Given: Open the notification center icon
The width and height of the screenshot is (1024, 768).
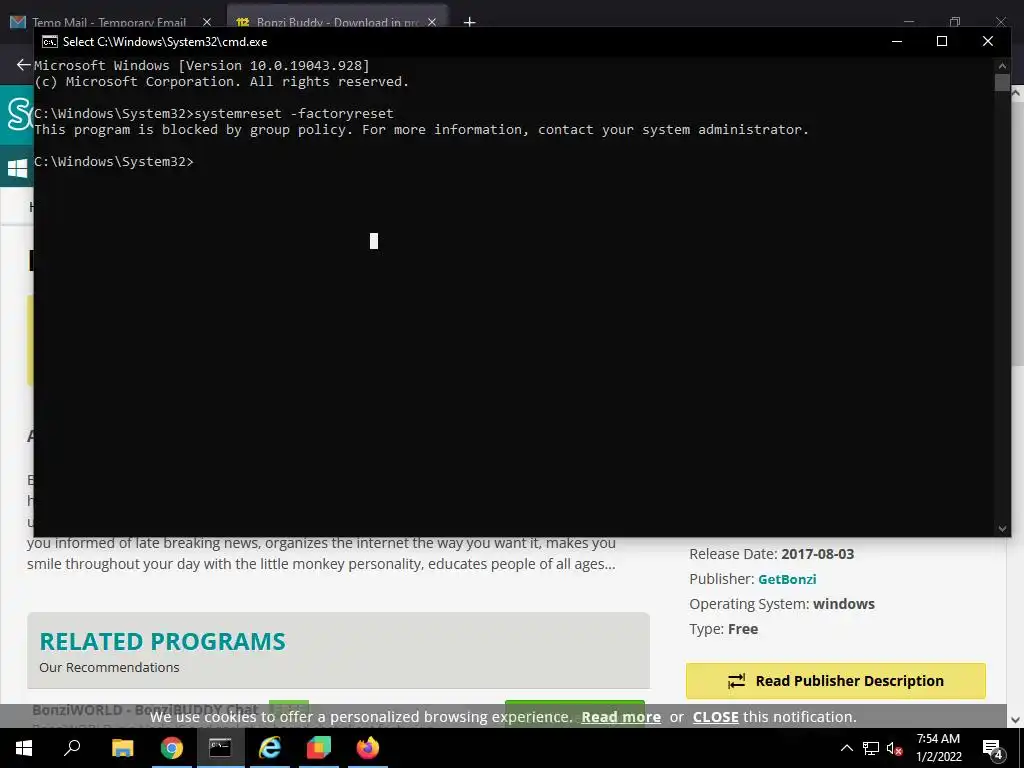Looking at the screenshot, I should coord(993,749).
